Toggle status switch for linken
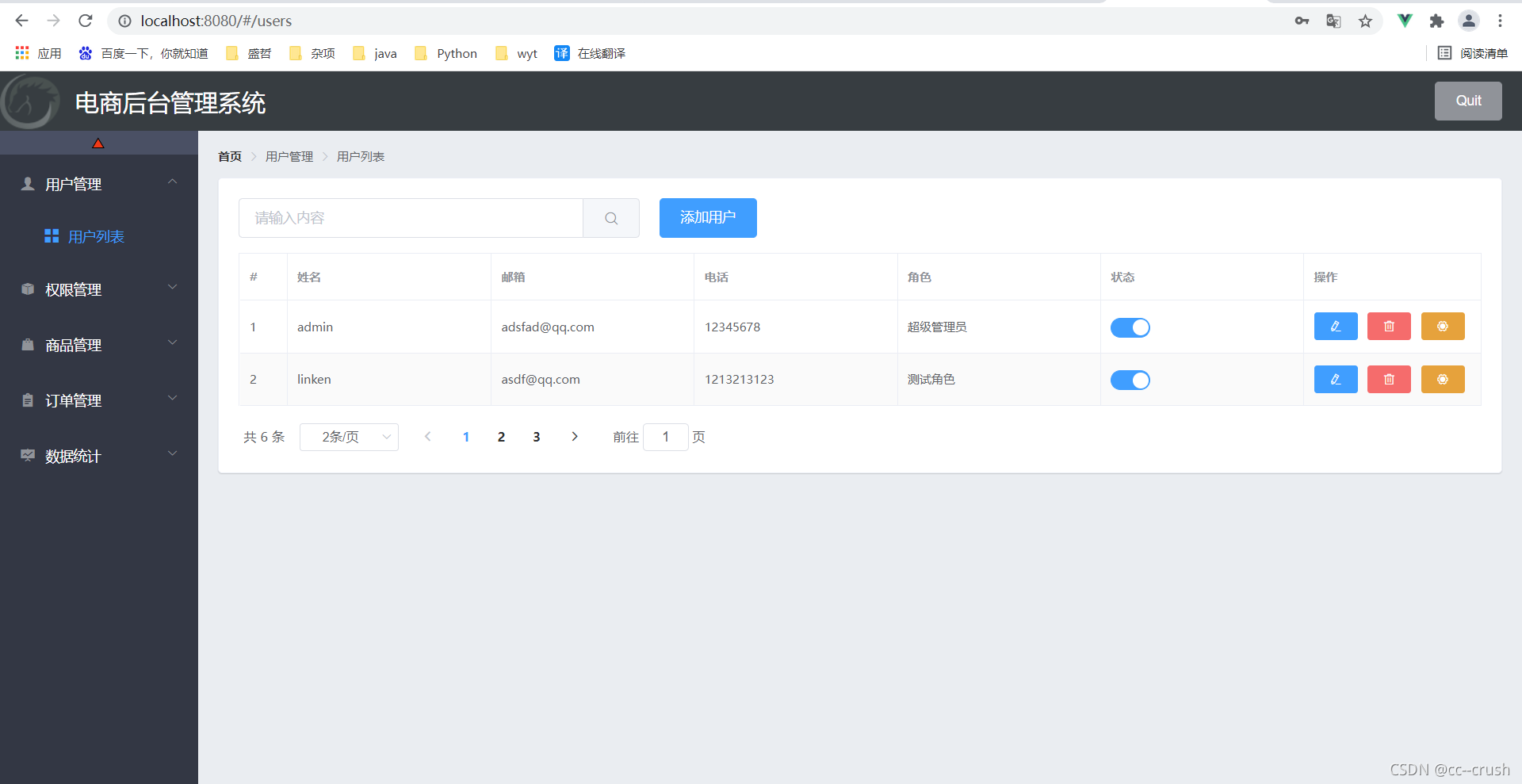This screenshot has height=784, width=1522. 1130,381
